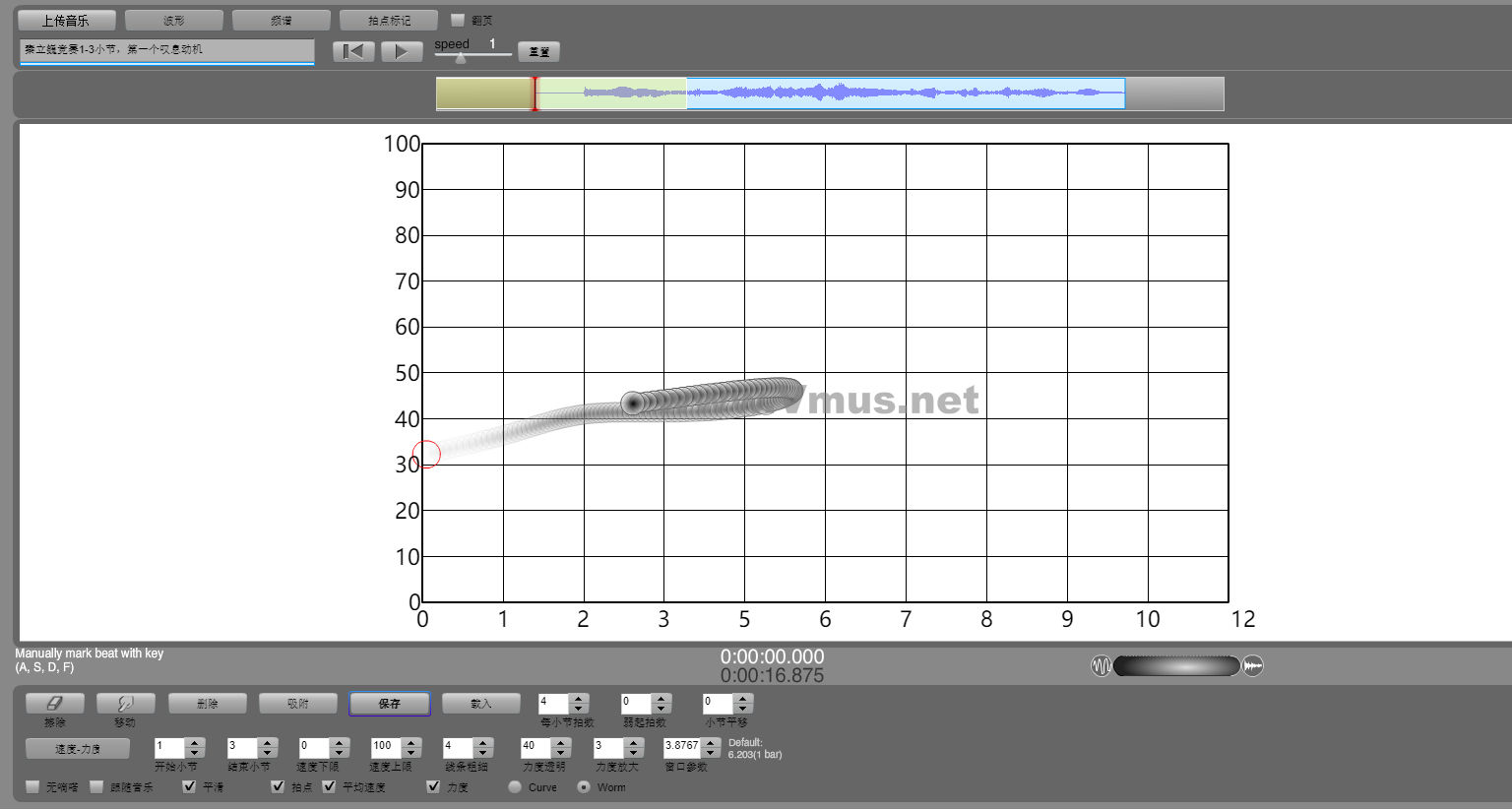The image size is (1512, 809).
Task: Click the waveform icon right of gradient bar
Action: pos(1252,666)
